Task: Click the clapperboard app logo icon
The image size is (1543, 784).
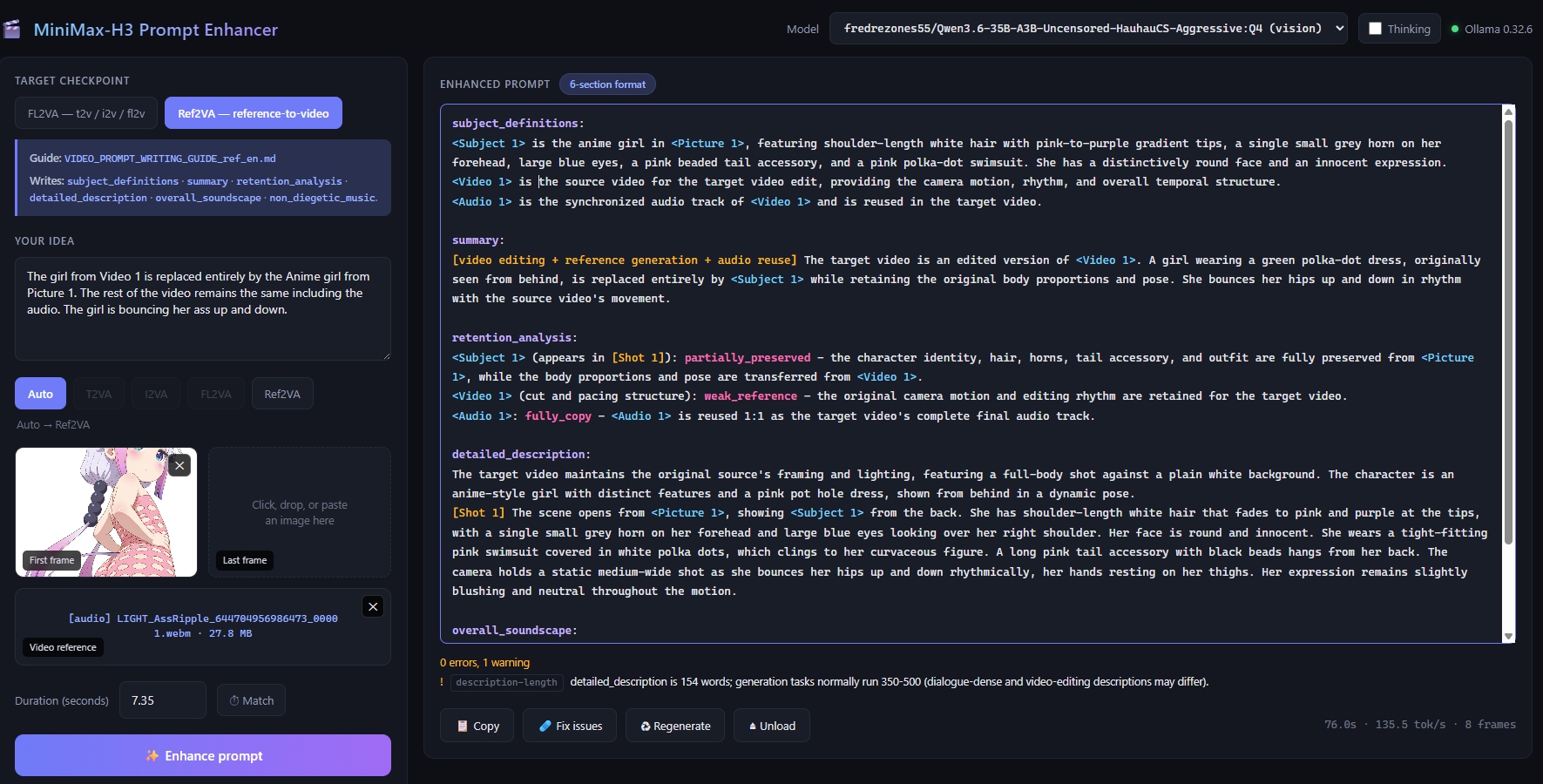Action: tap(12, 30)
